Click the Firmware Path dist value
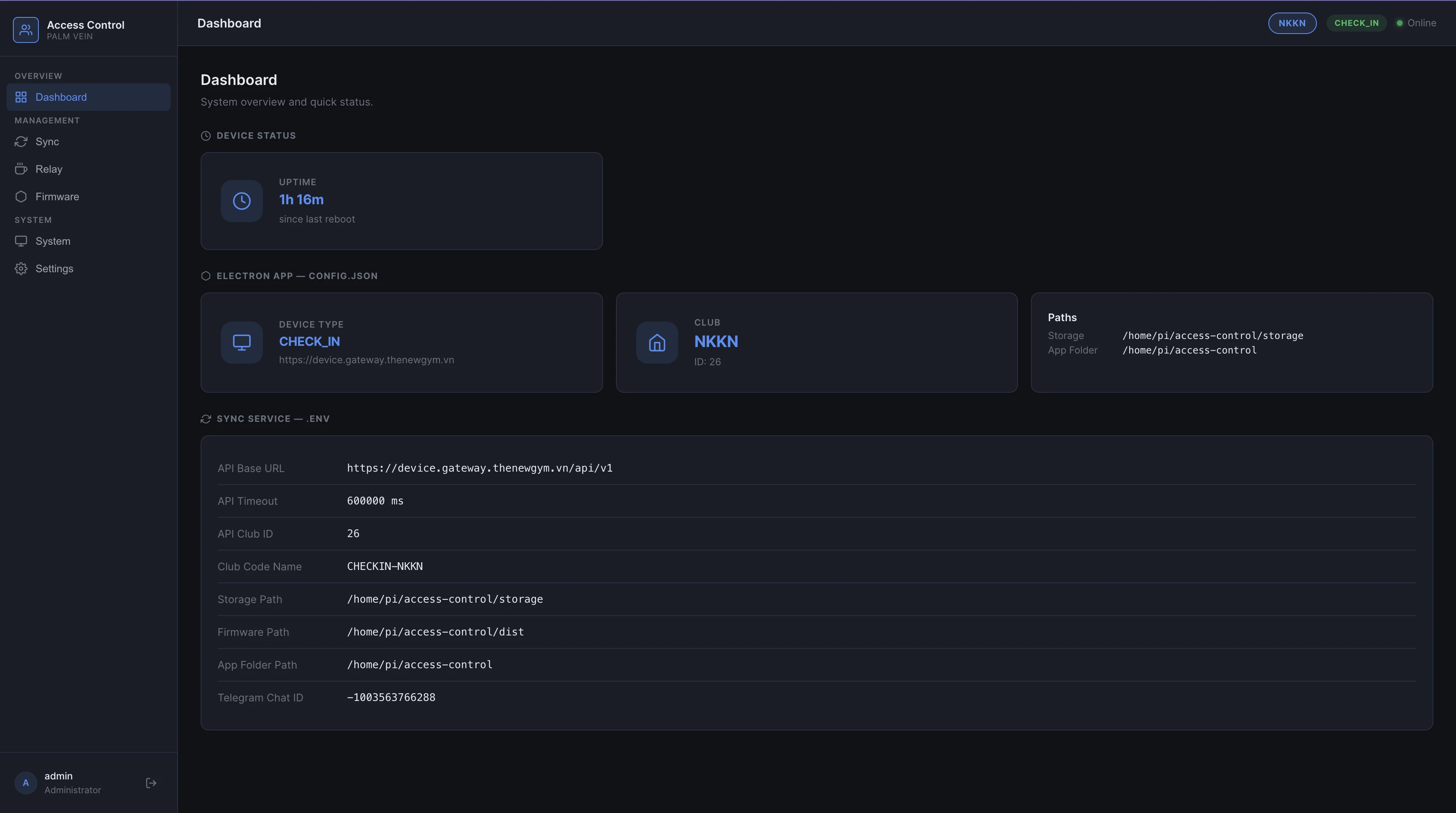 point(435,632)
